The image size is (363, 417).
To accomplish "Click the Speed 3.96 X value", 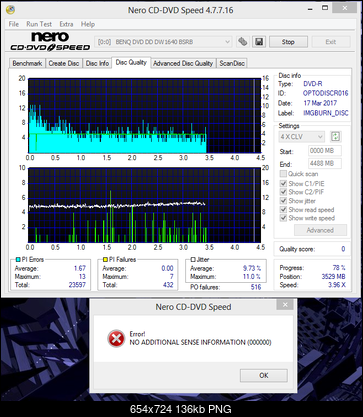I will point(337,285).
